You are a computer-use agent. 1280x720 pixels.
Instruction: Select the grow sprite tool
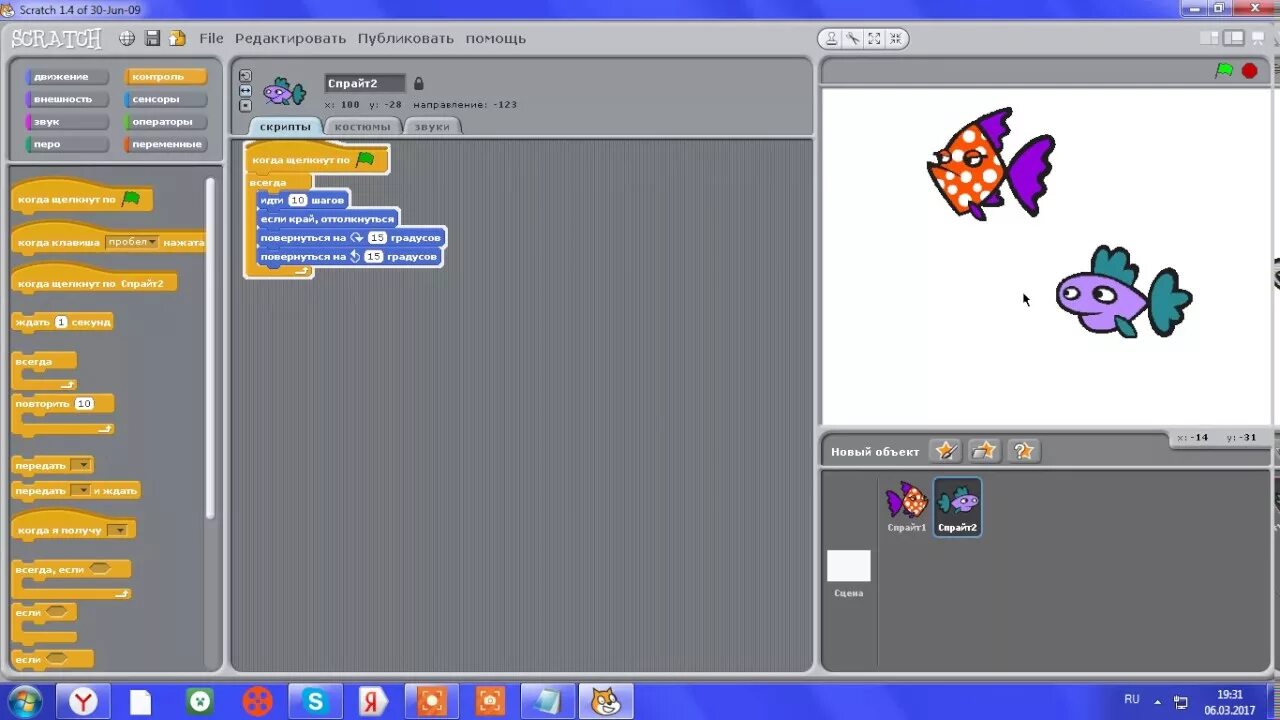click(875, 39)
